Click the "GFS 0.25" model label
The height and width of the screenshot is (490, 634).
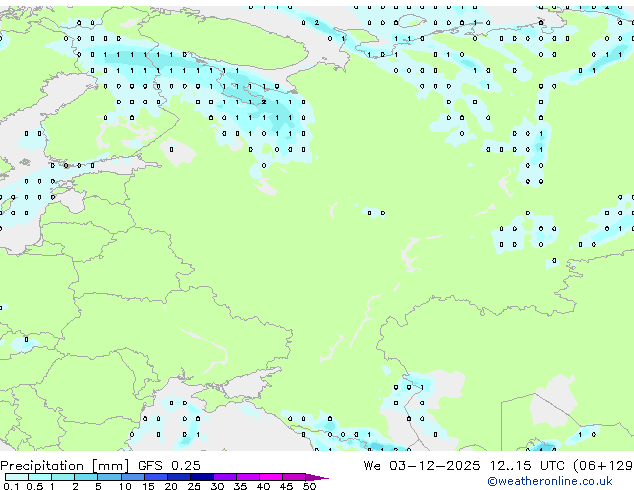point(169,465)
